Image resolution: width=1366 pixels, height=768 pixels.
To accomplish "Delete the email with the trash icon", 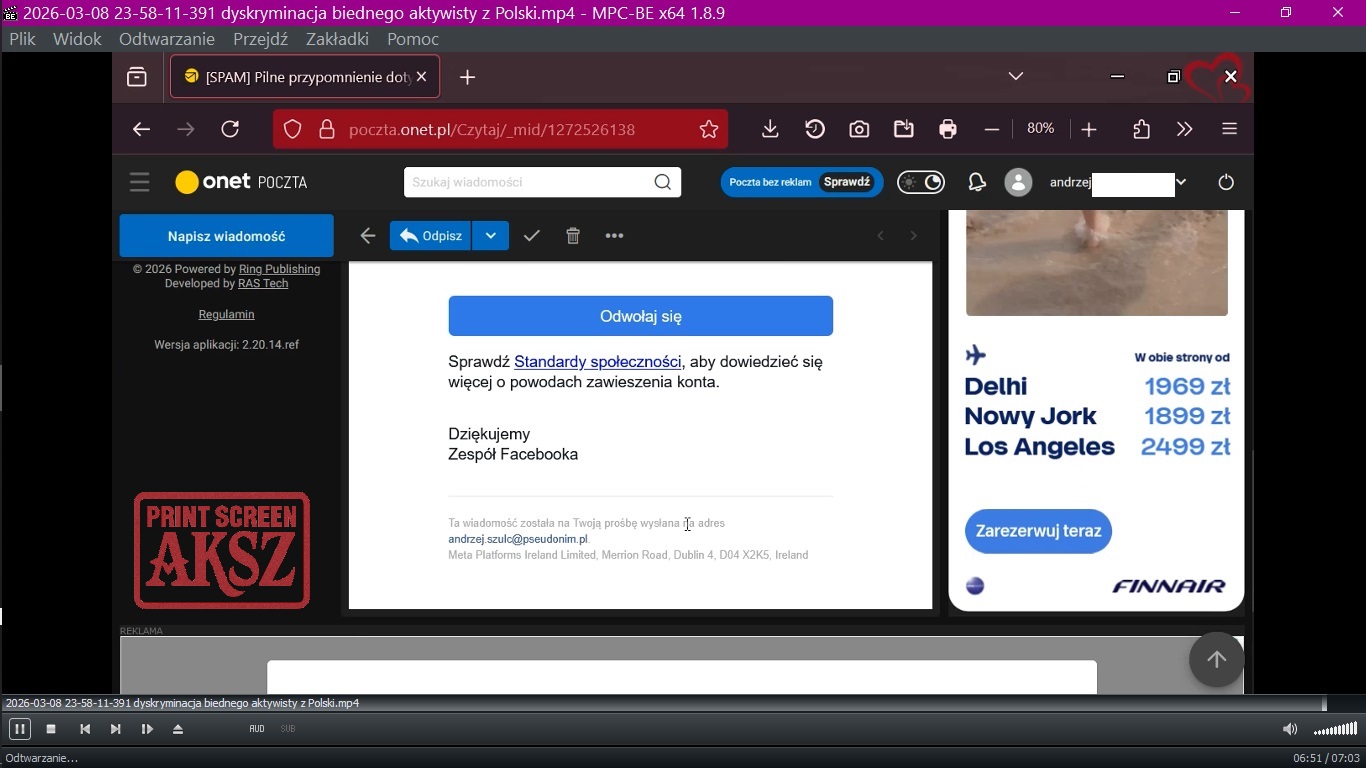I will pos(573,236).
